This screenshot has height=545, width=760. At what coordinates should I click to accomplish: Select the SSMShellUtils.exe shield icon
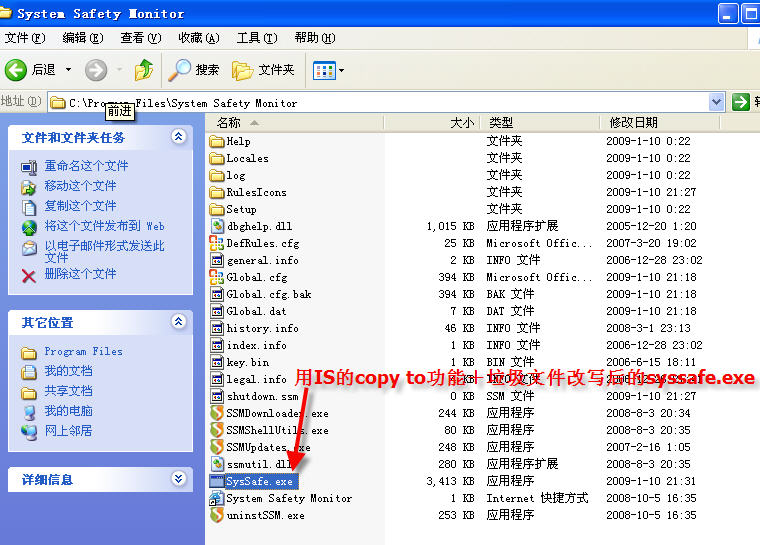(217, 430)
